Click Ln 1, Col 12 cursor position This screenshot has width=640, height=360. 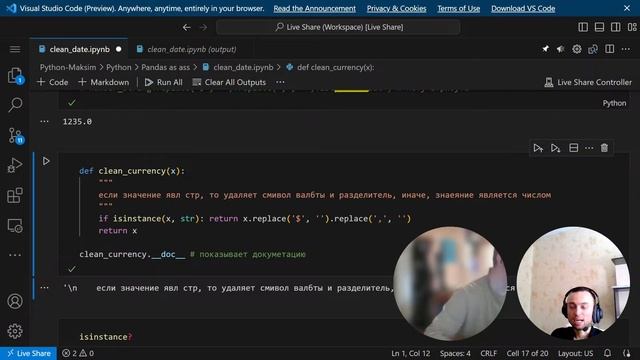411,353
